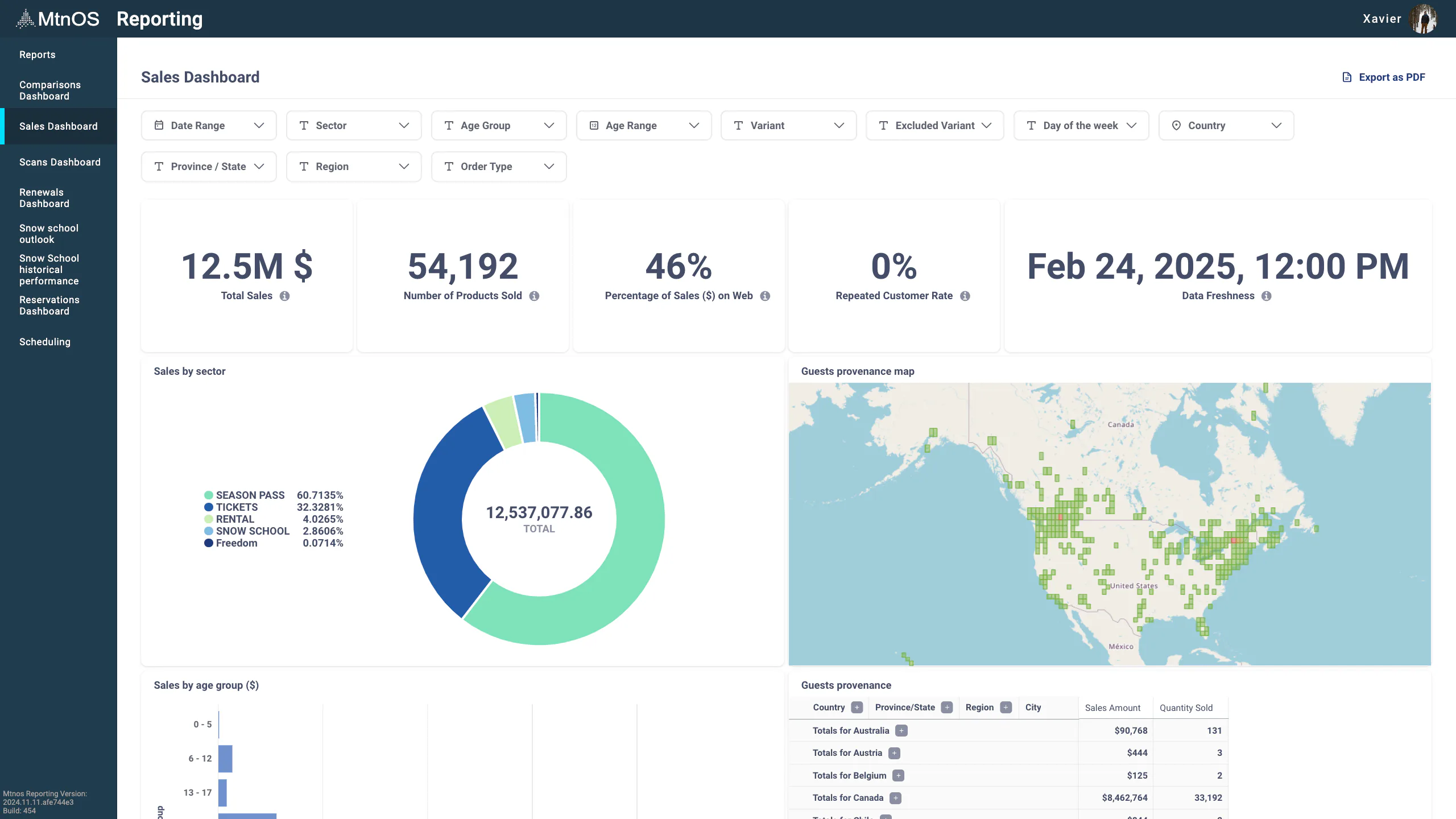Open the Order Type filter dropdown

pos(499,167)
